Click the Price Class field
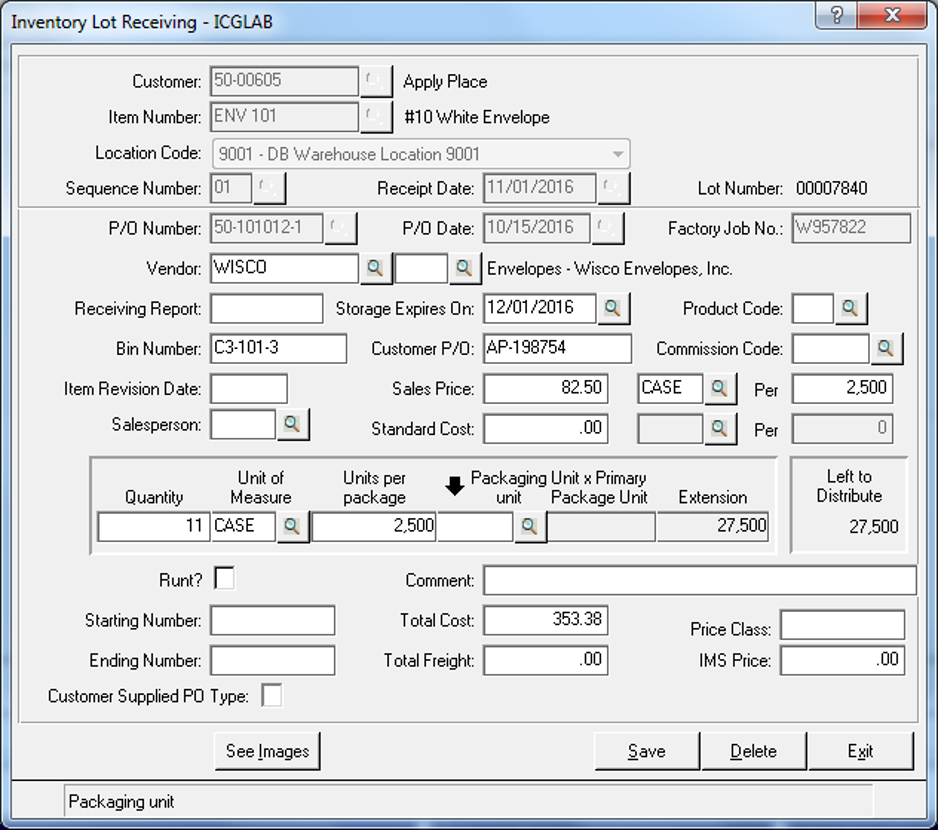The image size is (938, 830). coord(842,625)
